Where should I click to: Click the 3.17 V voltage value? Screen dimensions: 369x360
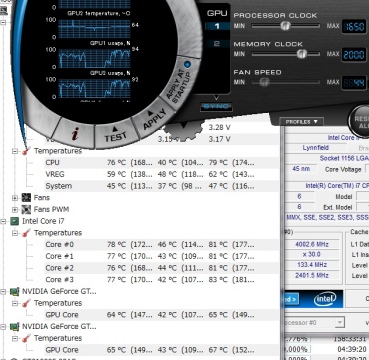(x=220, y=139)
